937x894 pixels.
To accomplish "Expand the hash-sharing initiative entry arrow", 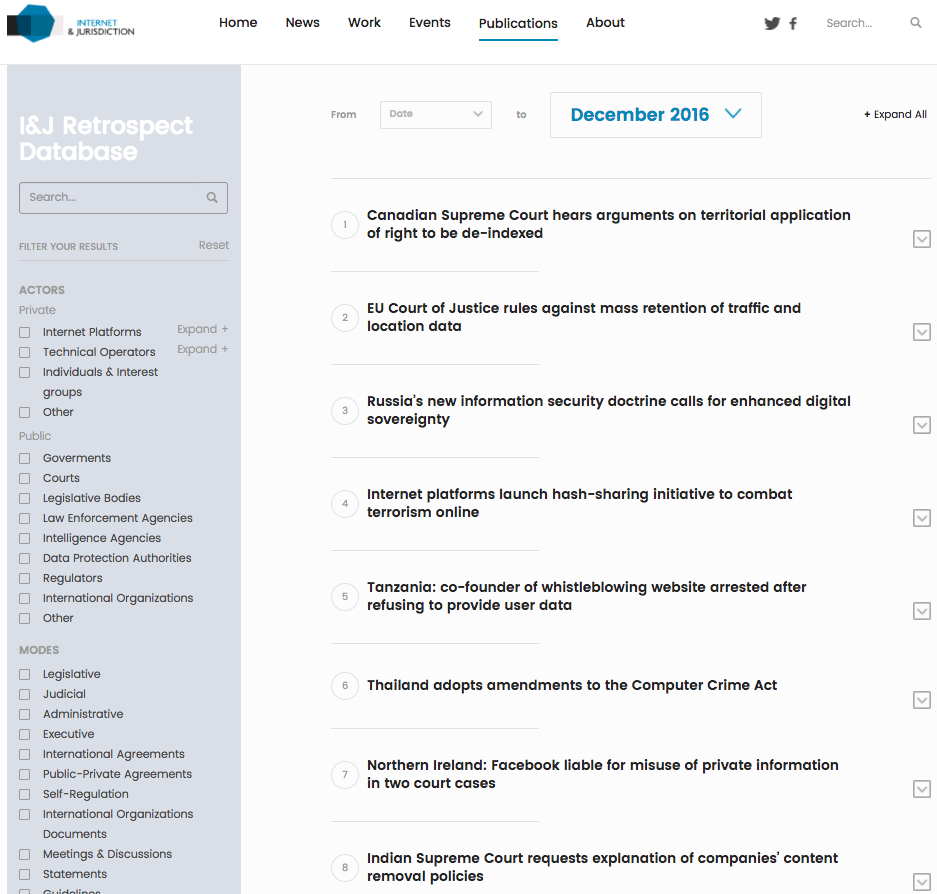I will [x=921, y=518].
